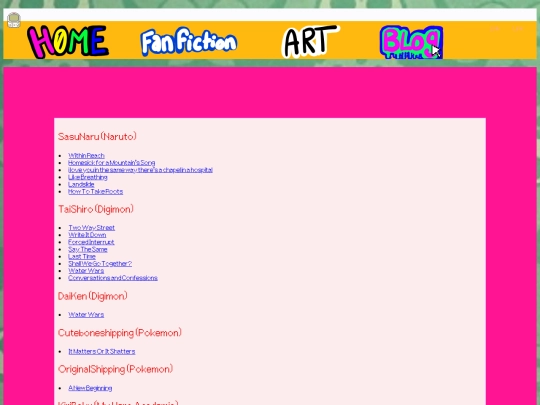This screenshot has width=540, height=405.
Task: Go to the rainbow HOME page
Action: 68,41
